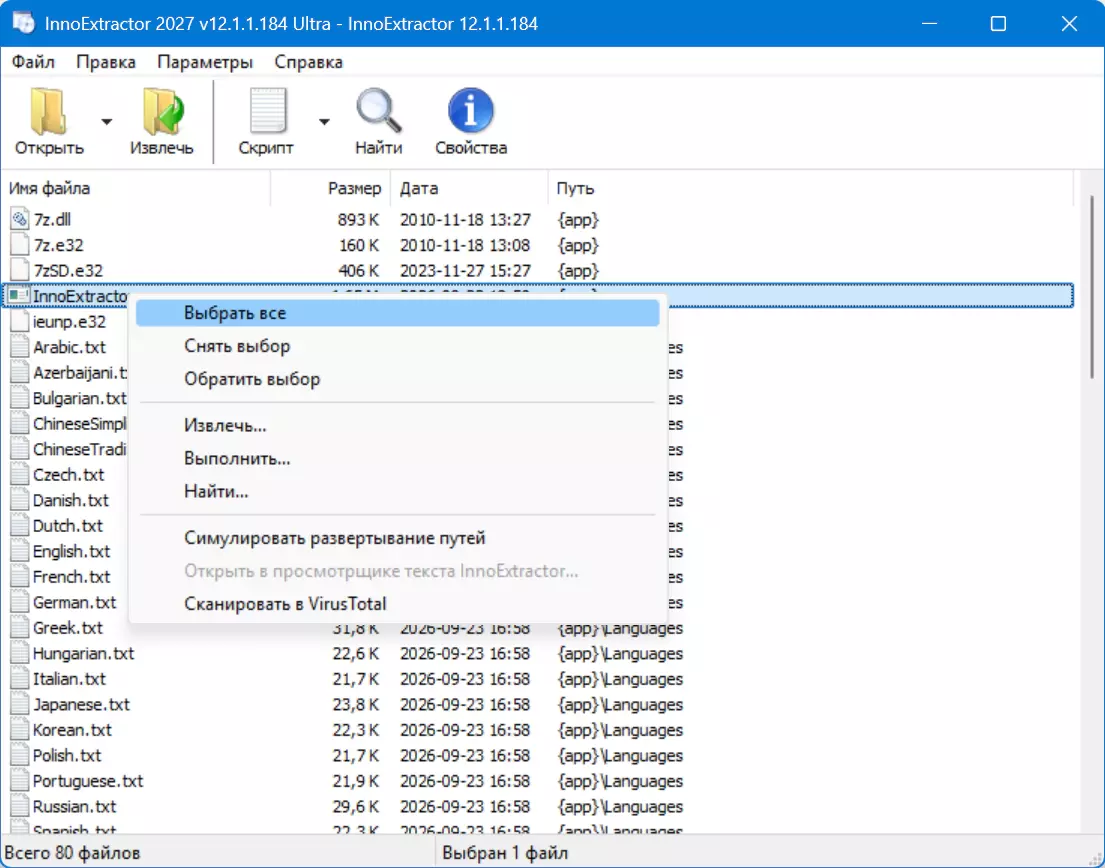Screen dimensions: 1105x868
Task: Click the 29,6 K size value
Action: tap(356, 807)
